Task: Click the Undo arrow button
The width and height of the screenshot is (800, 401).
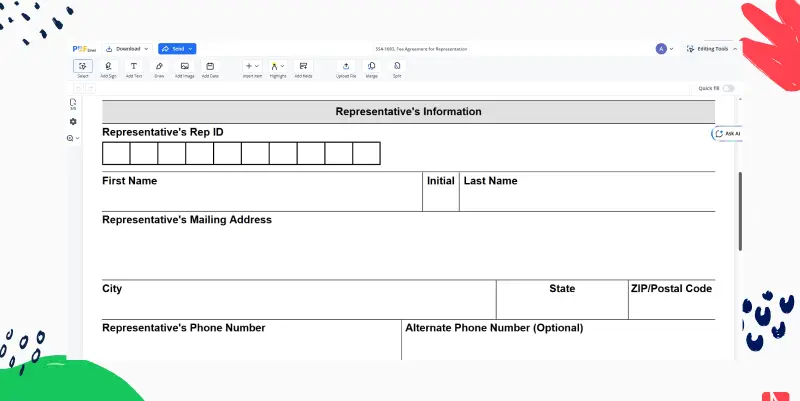Action: coord(78,89)
